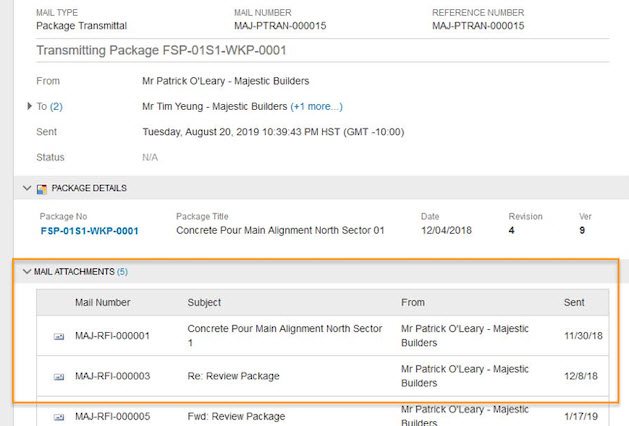
Task: Collapse the Mail Attachments section
Action: pyautogui.click(x=27, y=272)
